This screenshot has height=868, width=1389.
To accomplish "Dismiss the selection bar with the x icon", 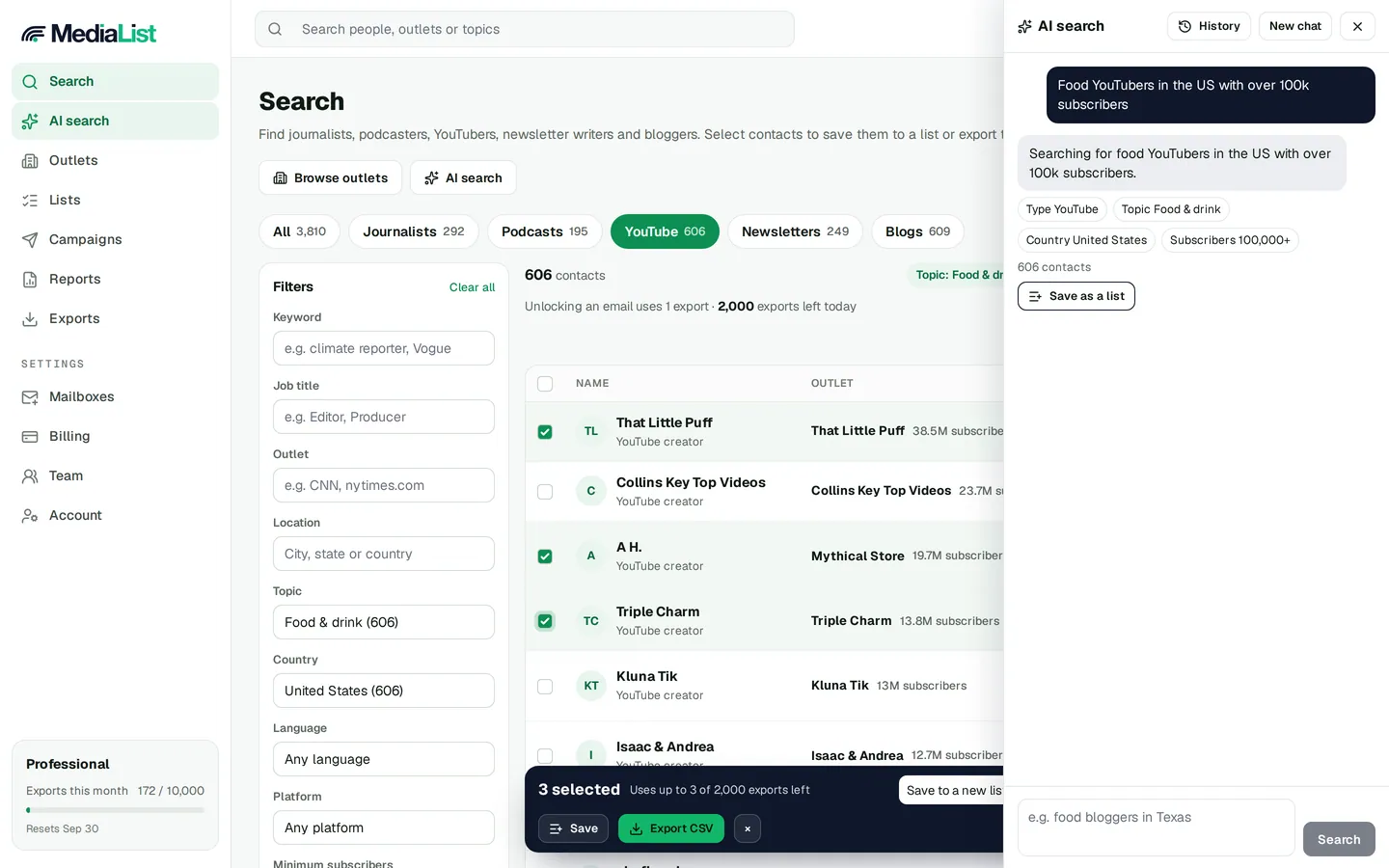I will [x=748, y=828].
